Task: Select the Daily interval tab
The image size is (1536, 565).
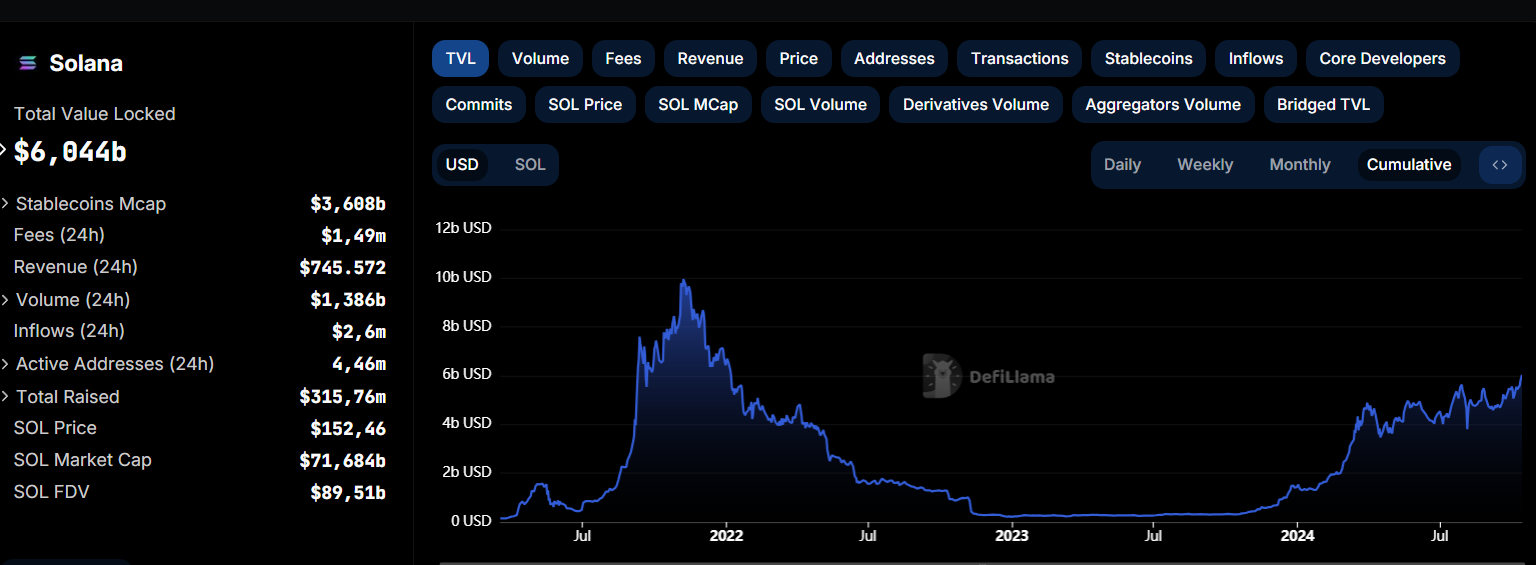Action: click(1122, 165)
